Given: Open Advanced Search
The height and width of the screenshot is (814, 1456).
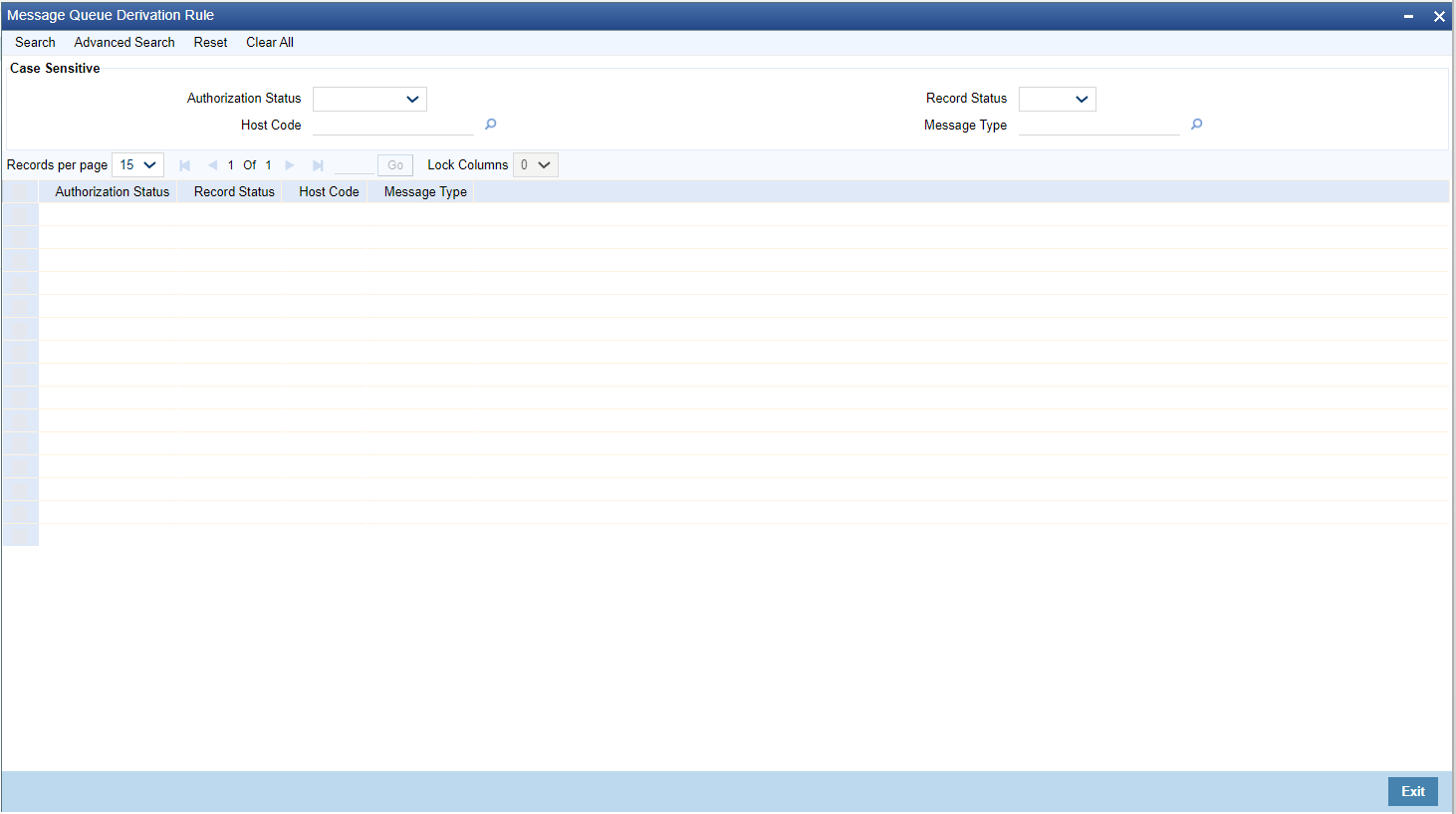Looking at the screenshot, I should pos(124,42).
